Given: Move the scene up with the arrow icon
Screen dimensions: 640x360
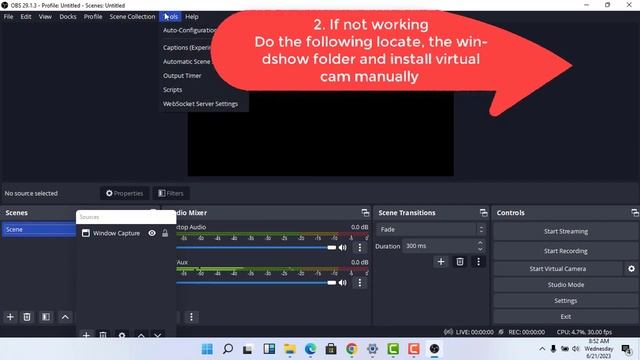Looking at the screenshot, I should [x=65, y=317].
